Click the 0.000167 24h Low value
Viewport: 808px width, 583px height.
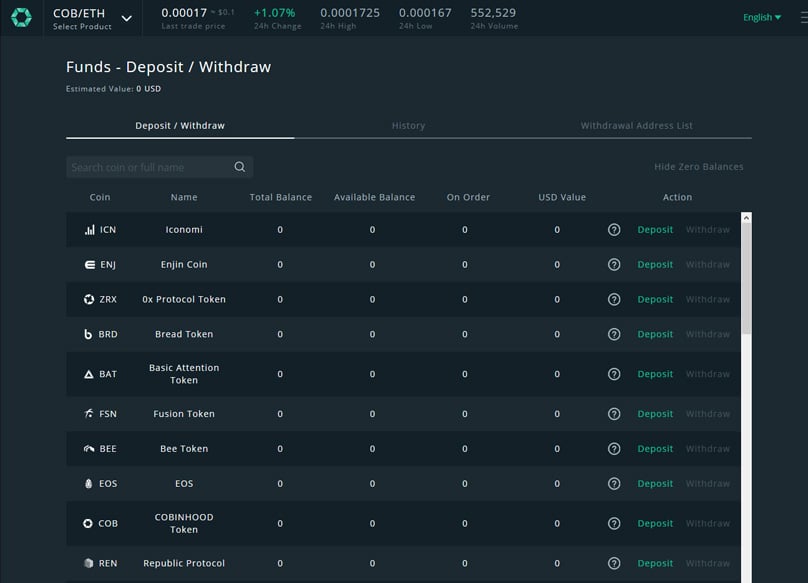(x=425, y=12)
